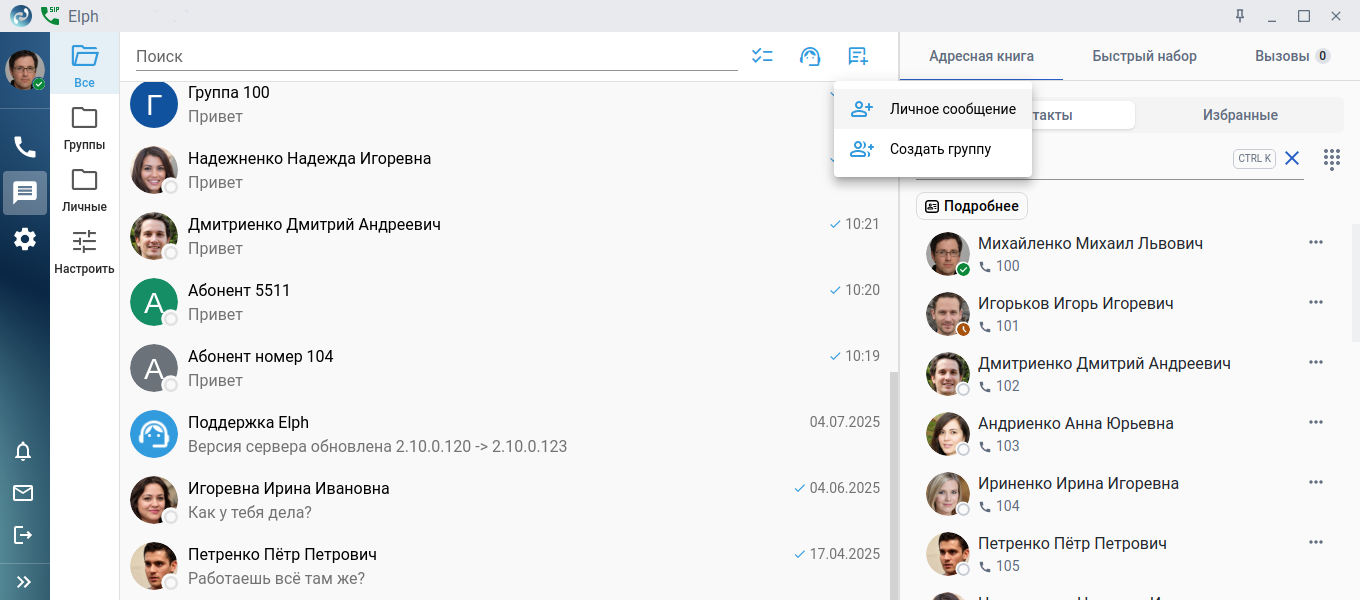The width and height of the screenshot is (1360, 600).
Task: Open notifications bell icon
Action: [x=23, y=451]
